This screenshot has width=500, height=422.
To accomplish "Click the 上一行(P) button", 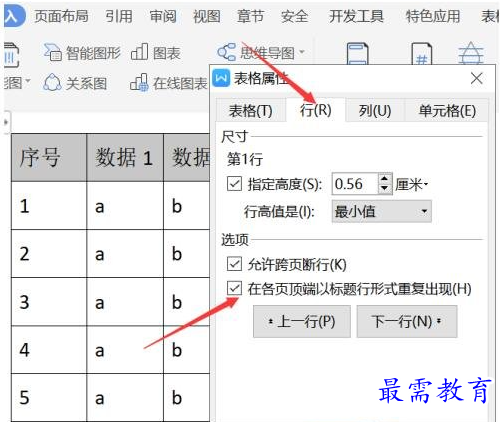I will (x=302, y=322).
